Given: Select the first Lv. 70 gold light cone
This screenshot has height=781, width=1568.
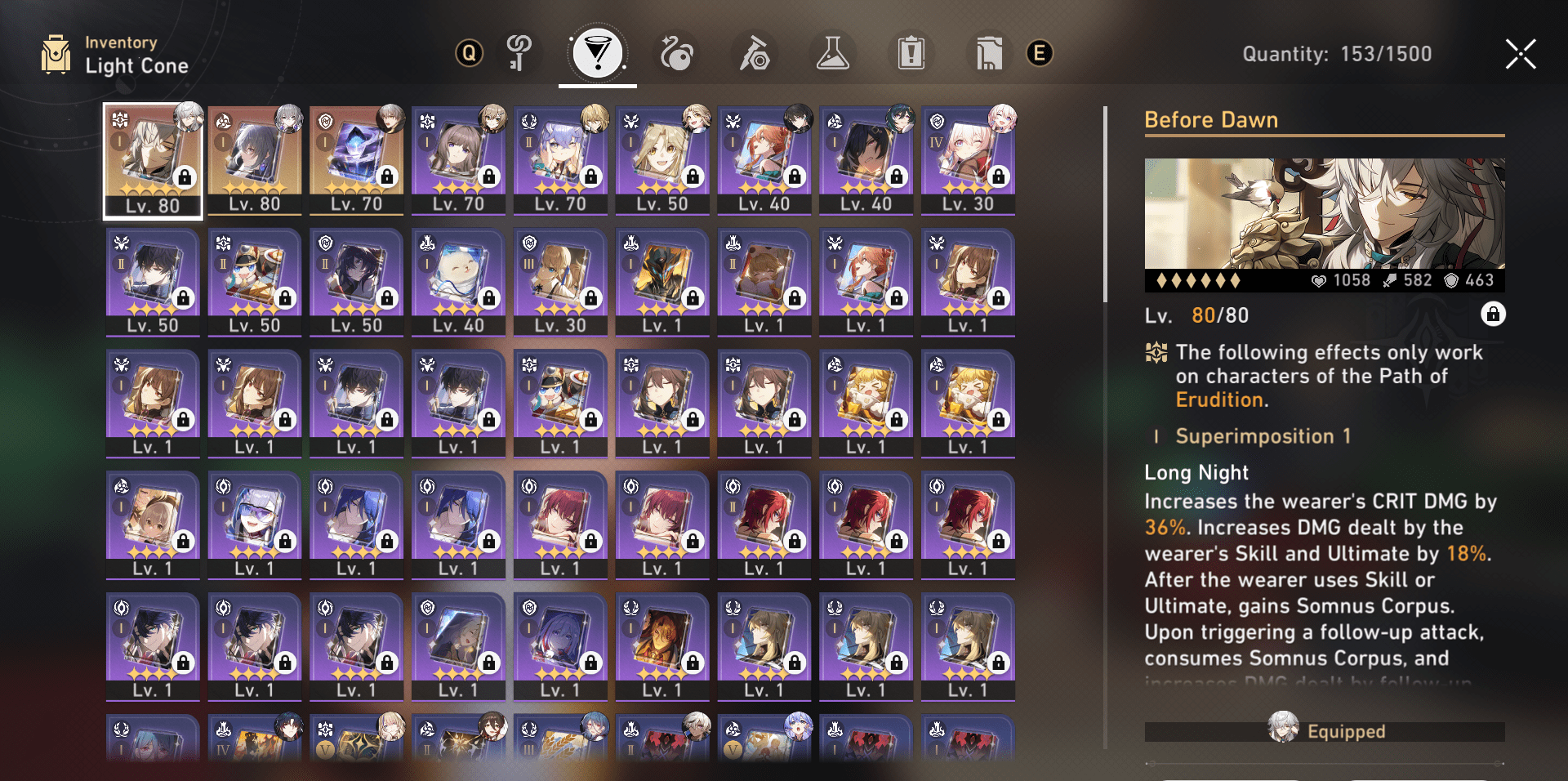Looking at the screenshot, I should click(x=357, y=161).
